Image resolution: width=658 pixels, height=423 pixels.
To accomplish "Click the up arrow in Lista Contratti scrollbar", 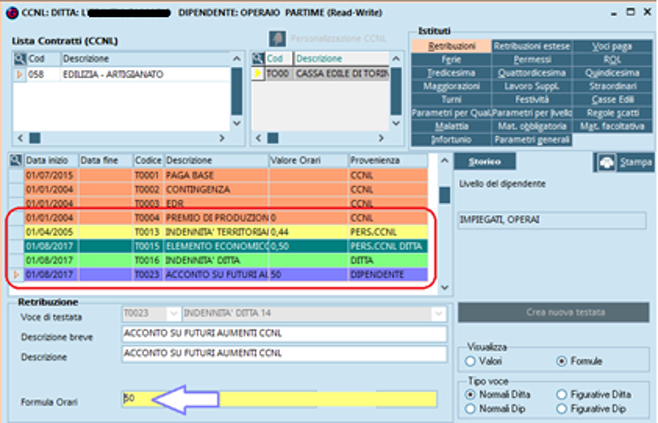I will point(237,59).
